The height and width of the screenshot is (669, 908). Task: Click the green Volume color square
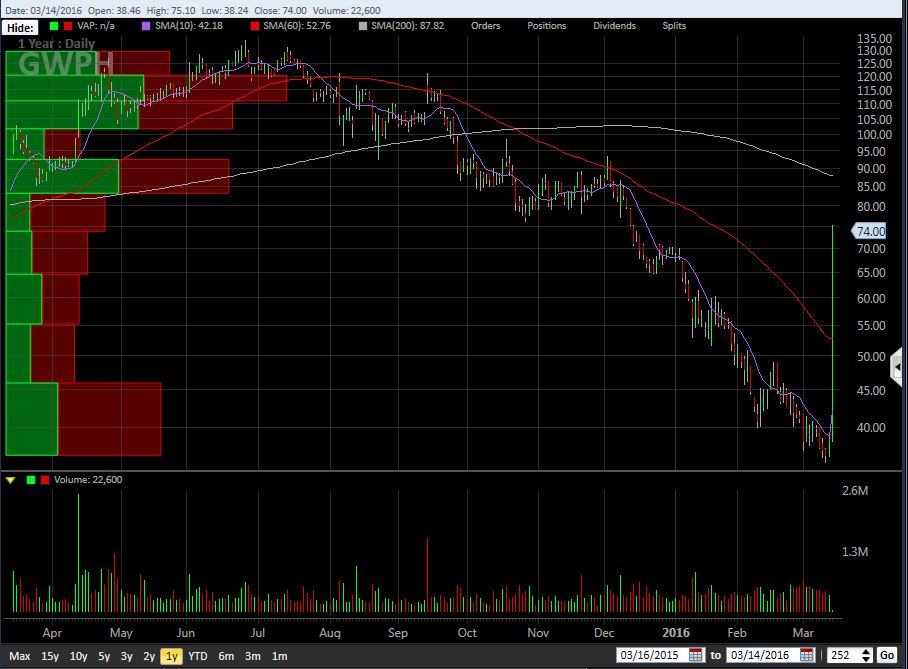(x=31, y=480)
